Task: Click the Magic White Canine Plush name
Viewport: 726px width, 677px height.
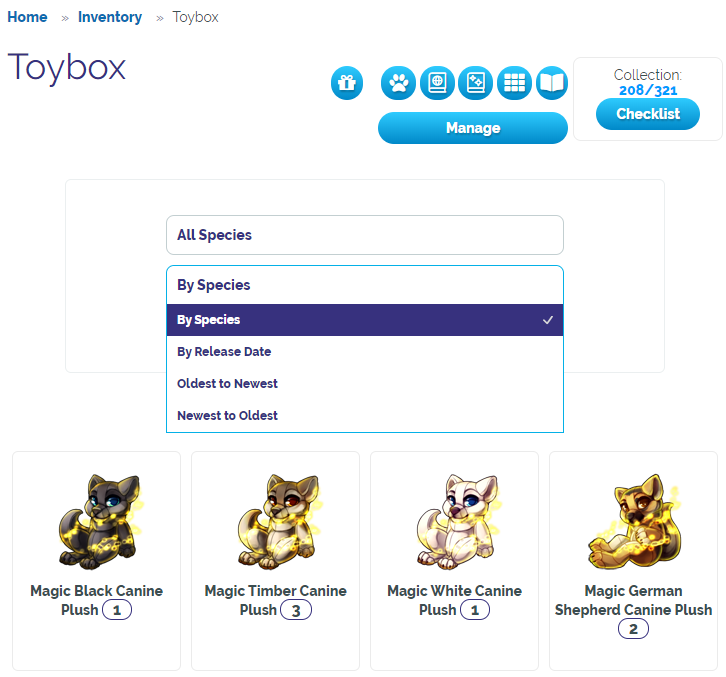Action: [454, 600]
